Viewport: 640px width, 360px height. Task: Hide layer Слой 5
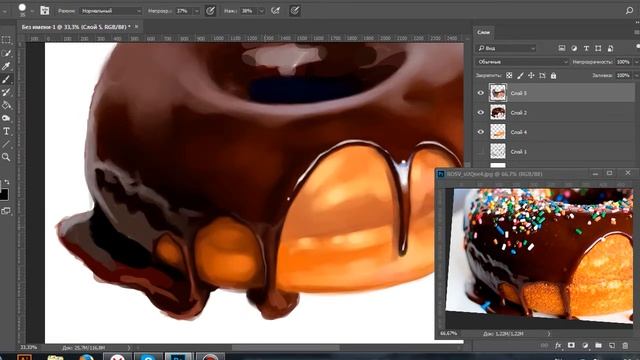click(481, 93)
